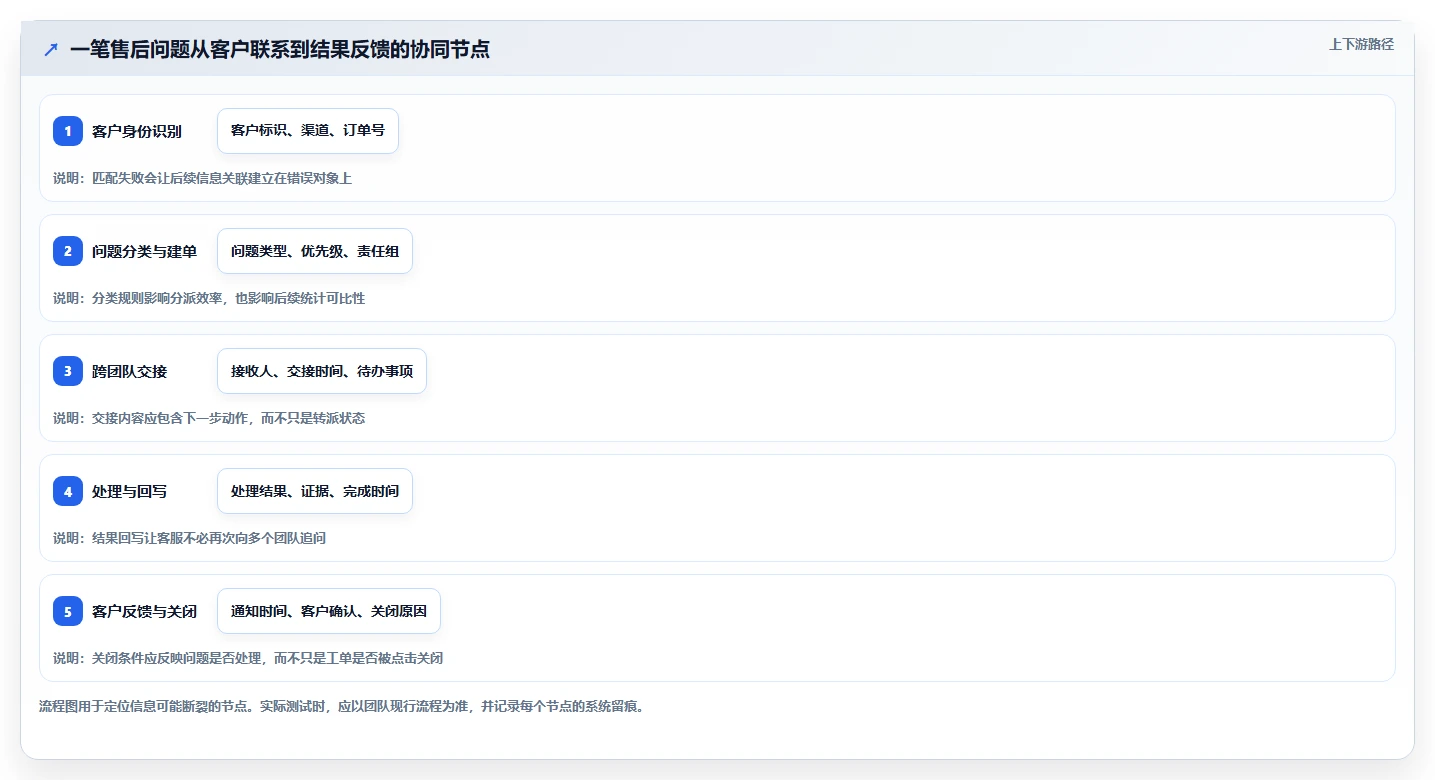Click the 通知时间、客户确认、关闭原因 chip
The image size is (1435, 780).
pos(329,611)
